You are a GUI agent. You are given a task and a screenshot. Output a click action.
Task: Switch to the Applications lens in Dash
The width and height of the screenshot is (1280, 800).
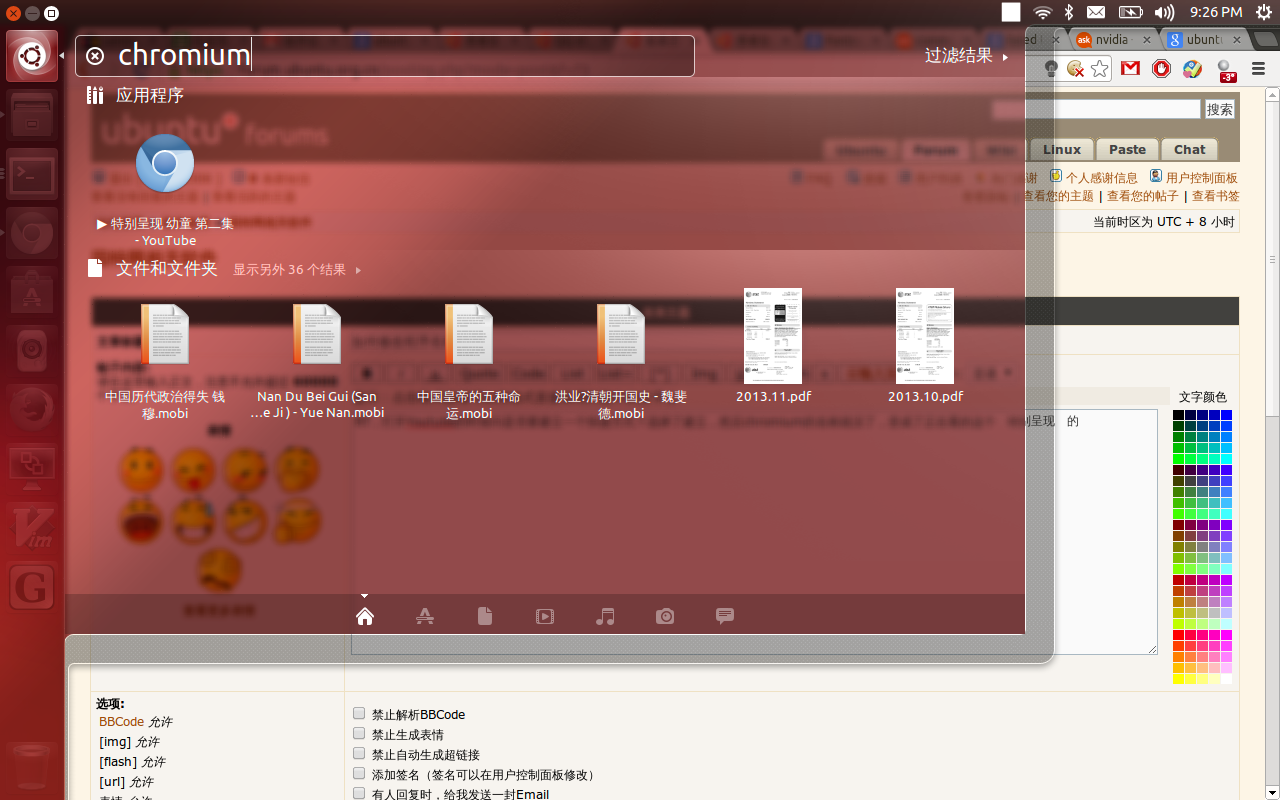click(425, 616)
